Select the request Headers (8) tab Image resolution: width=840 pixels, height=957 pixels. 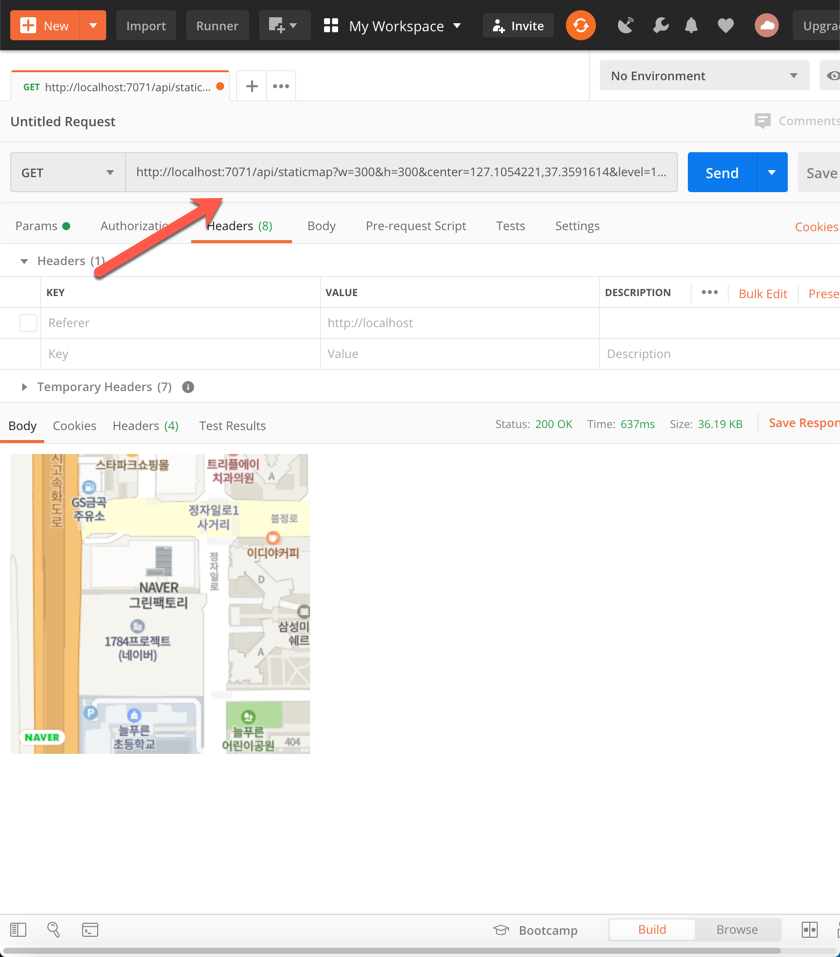[241, 226]
